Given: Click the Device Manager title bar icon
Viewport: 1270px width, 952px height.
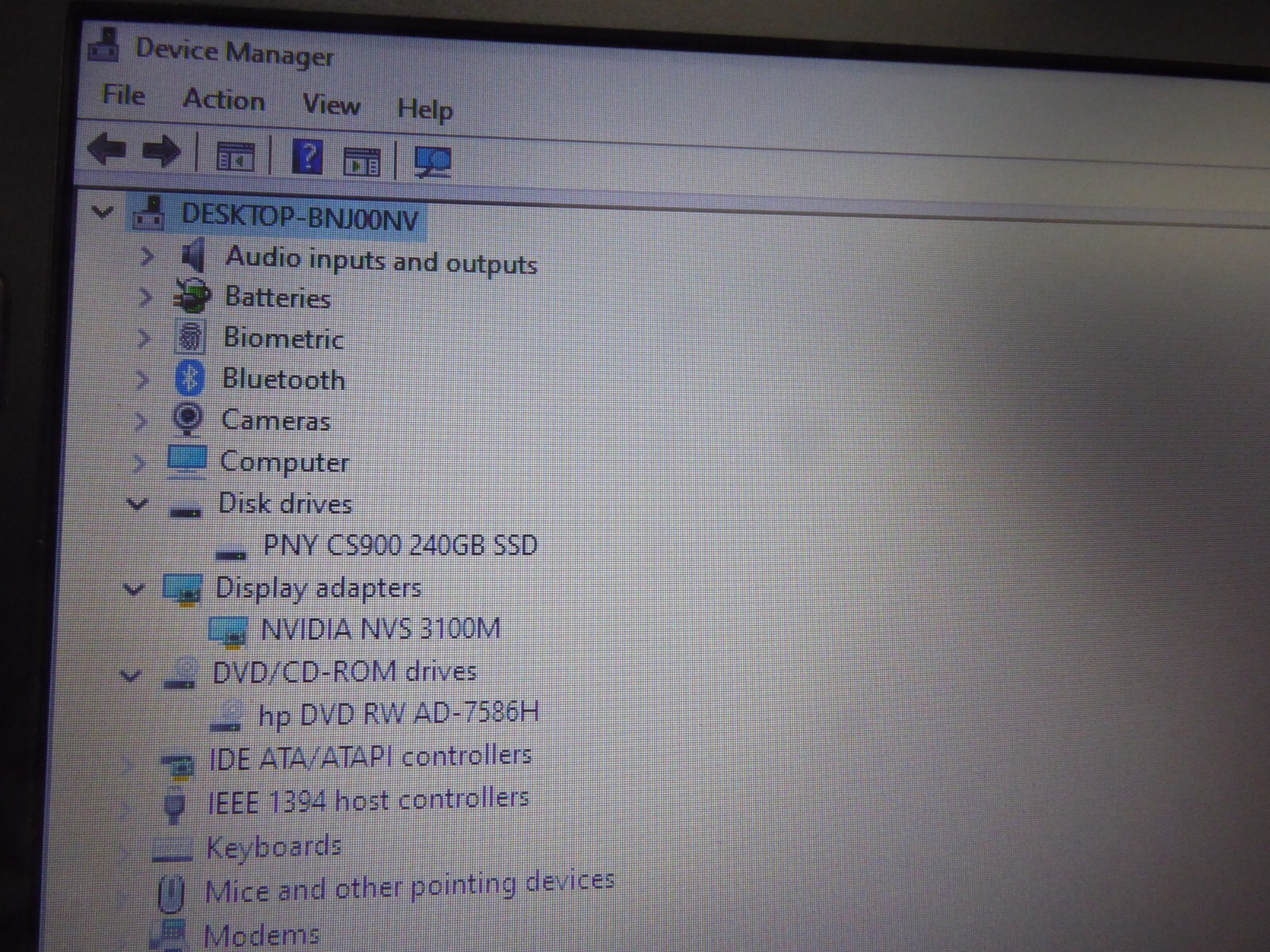Looking at the screenshot, I should [x=103, y=44].
